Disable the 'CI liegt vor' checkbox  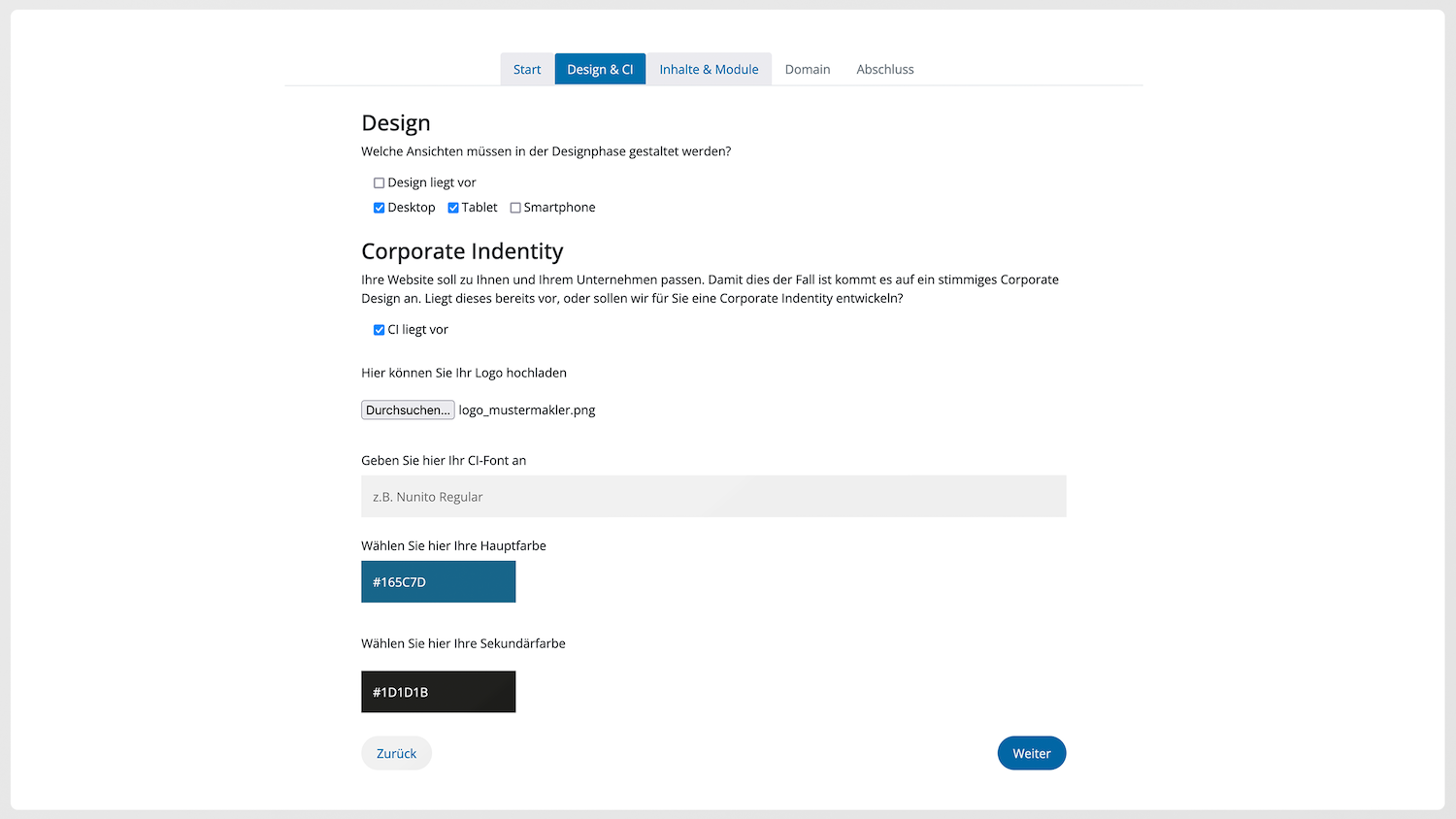click(x=379, y=330)
